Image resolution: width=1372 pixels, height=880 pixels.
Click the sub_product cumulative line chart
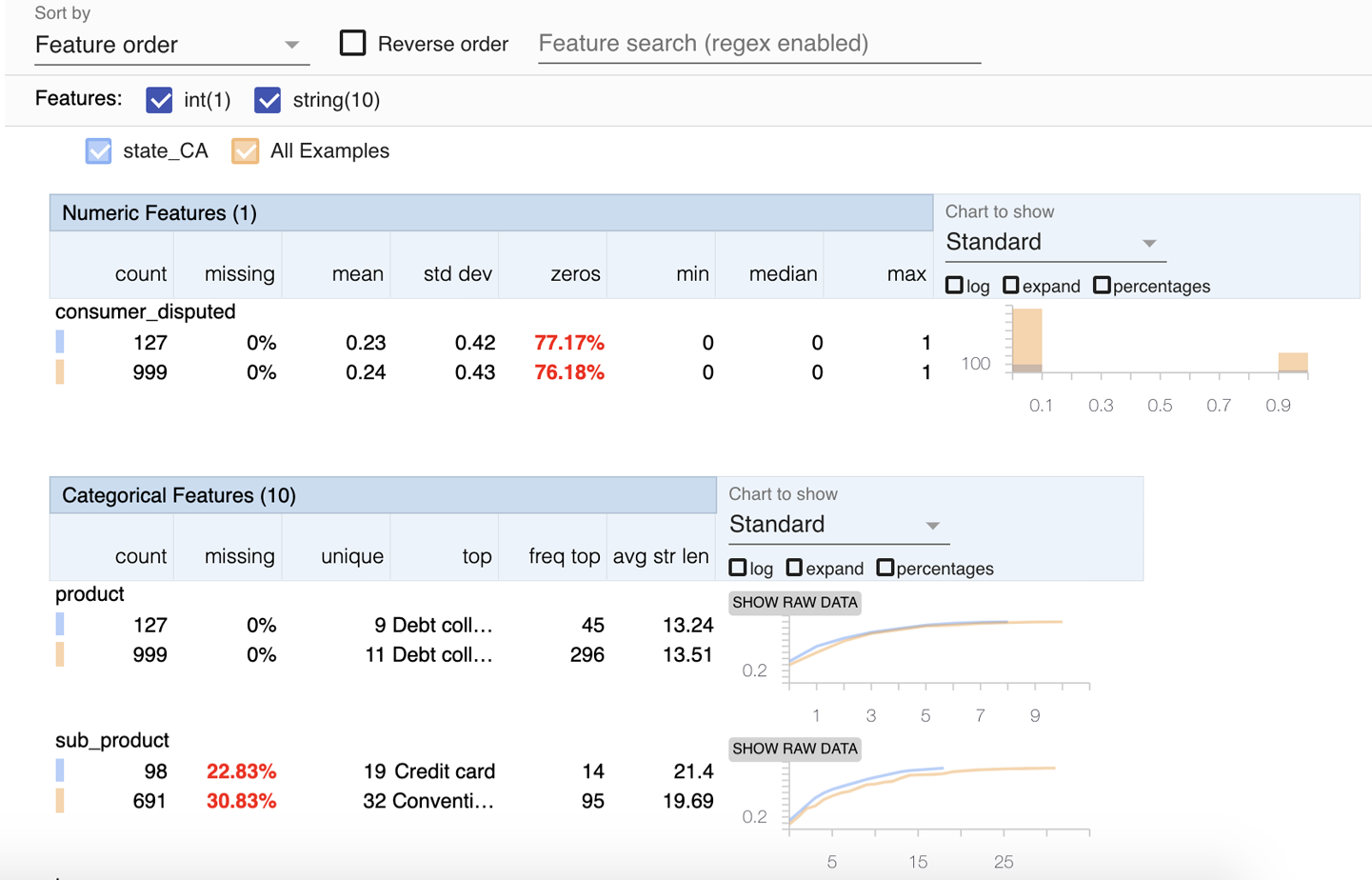938,800
